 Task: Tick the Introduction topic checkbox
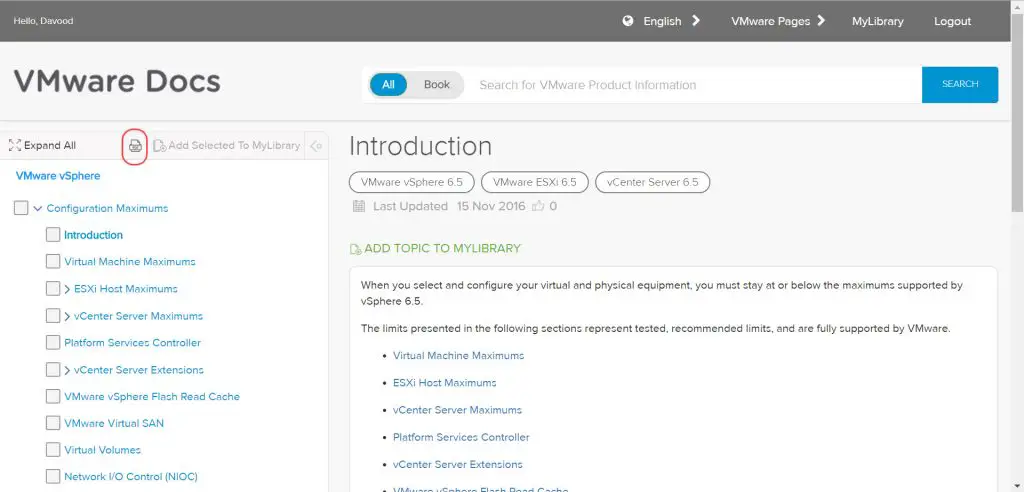[x=53, y=235]
